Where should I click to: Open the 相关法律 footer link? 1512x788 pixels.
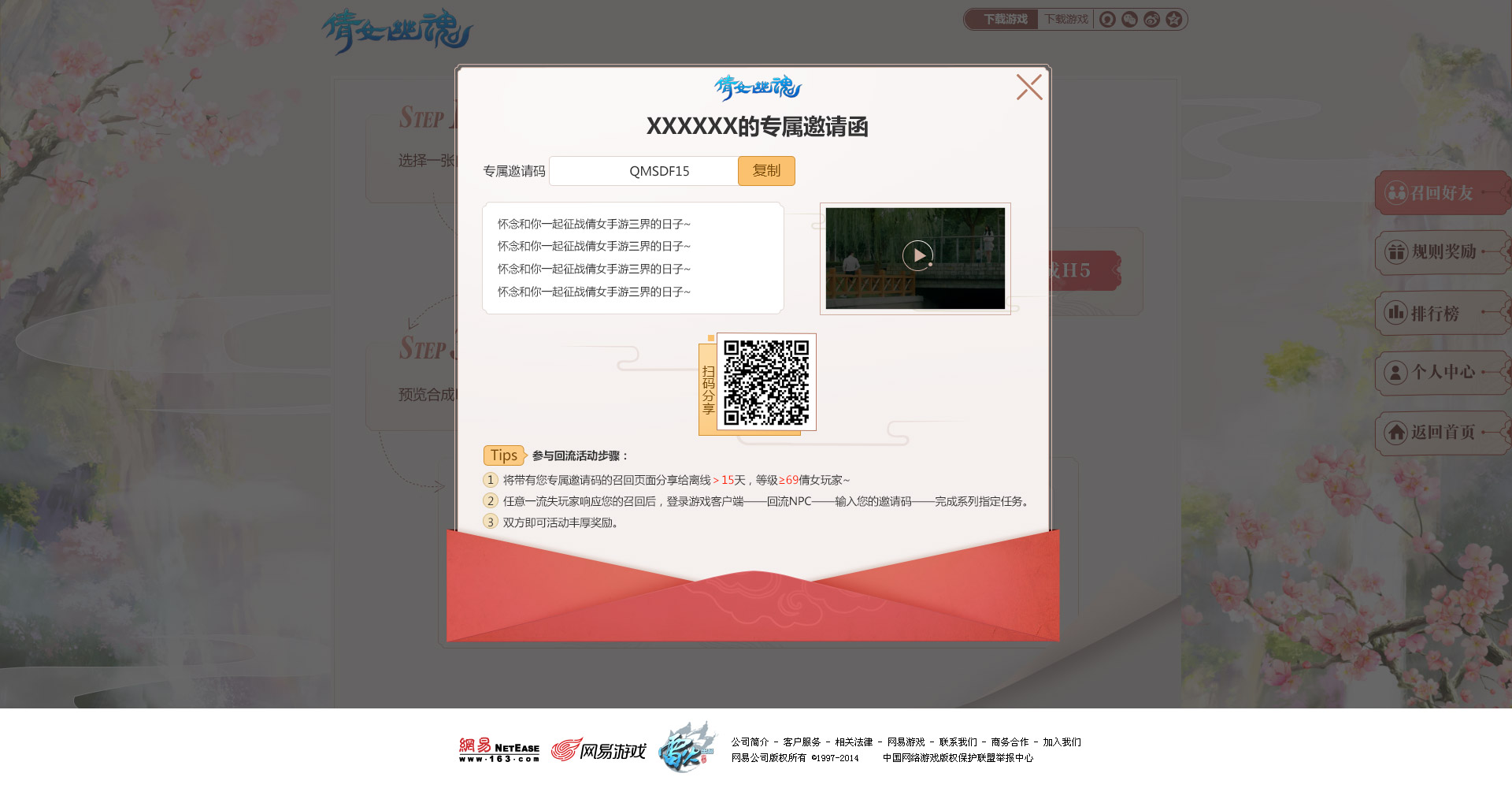854,742
